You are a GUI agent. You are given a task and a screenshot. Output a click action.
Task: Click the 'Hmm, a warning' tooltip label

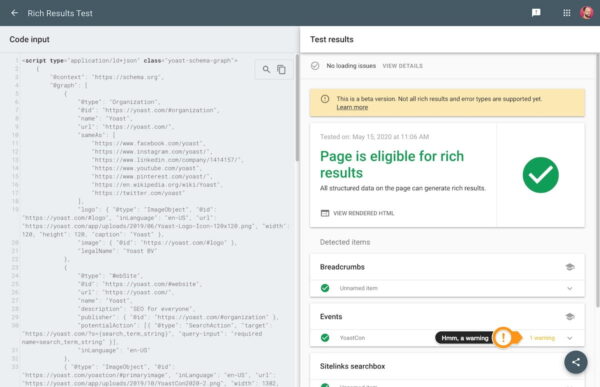[465, 338]
